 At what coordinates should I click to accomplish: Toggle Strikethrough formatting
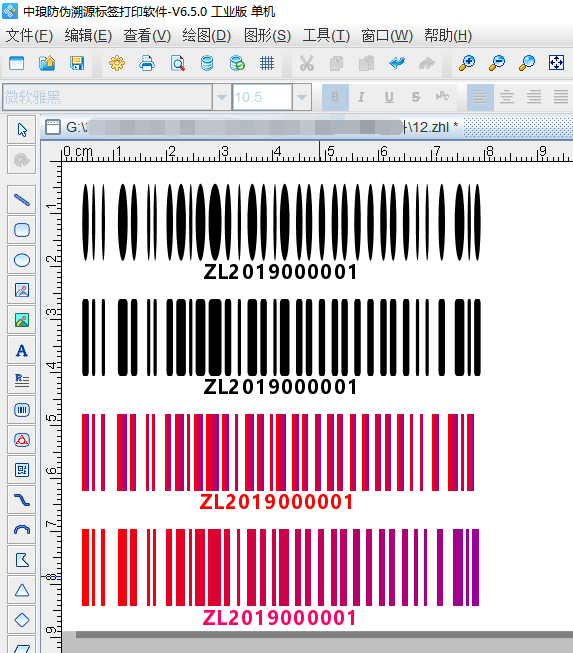(x=416, y=97)
